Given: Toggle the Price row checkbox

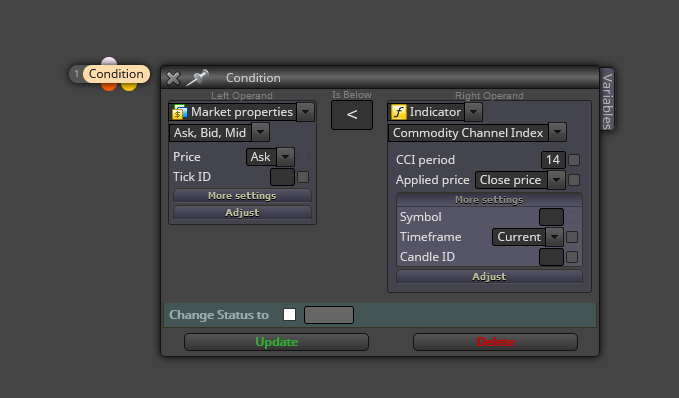Looking at the screenshot, I should (x=303, y=157).
